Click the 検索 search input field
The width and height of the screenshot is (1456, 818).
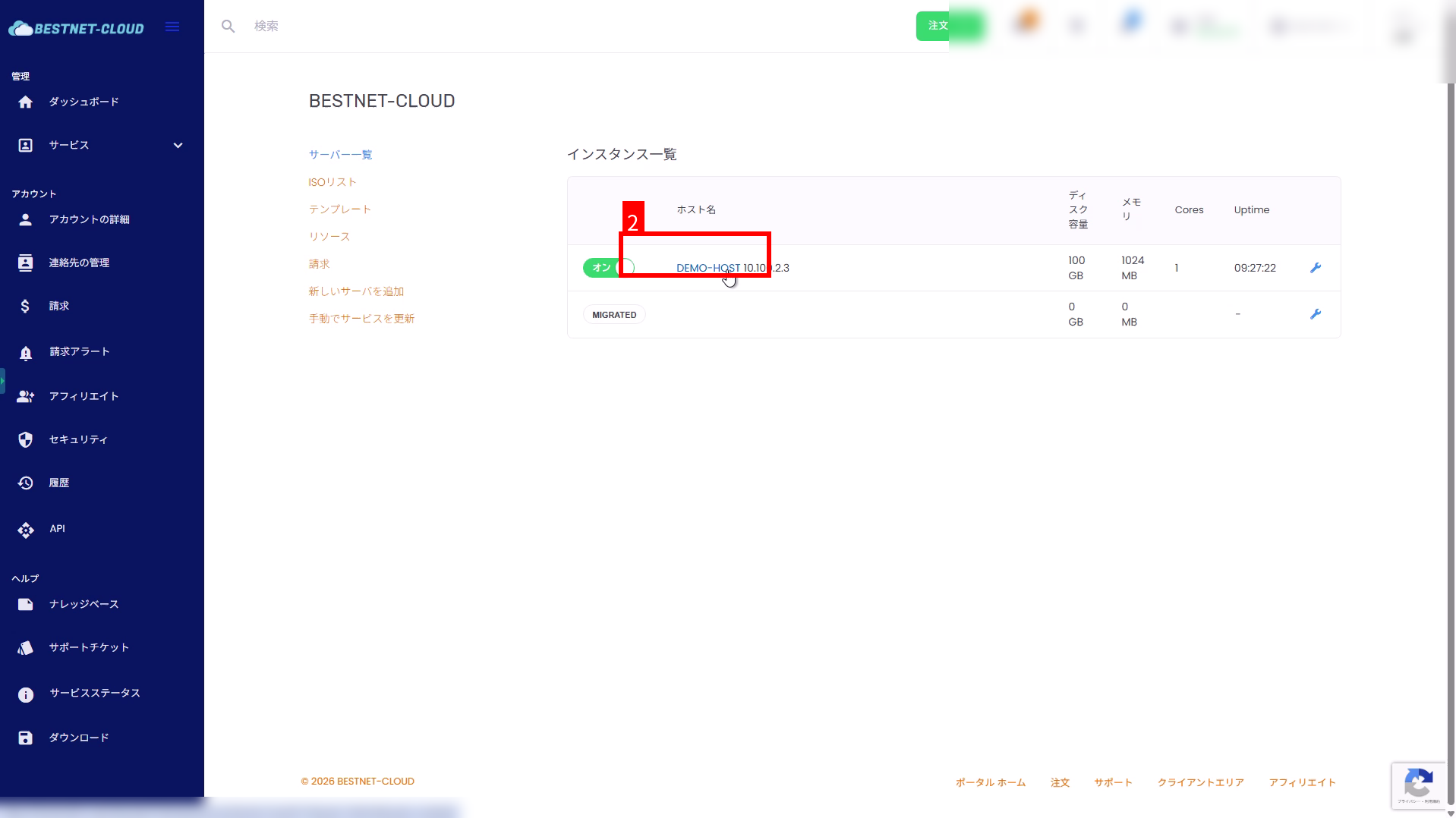531,27
